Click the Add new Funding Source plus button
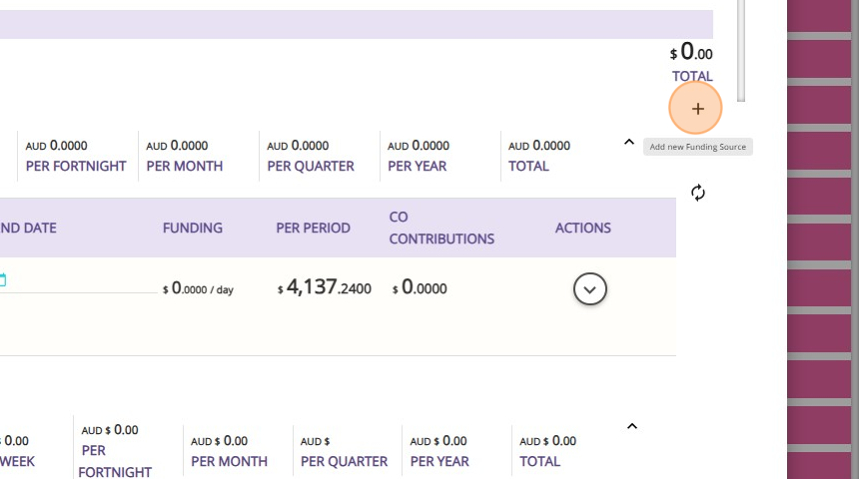The height and width of the screenshot is (479, 860). pos(697,108)
